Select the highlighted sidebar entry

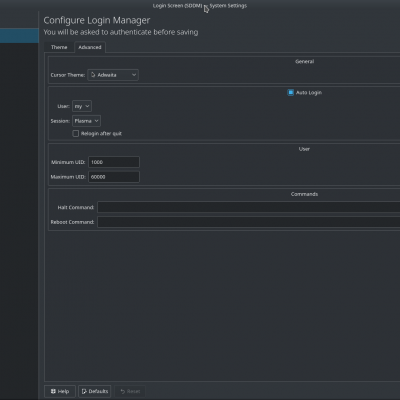click(x=19, y=36)
